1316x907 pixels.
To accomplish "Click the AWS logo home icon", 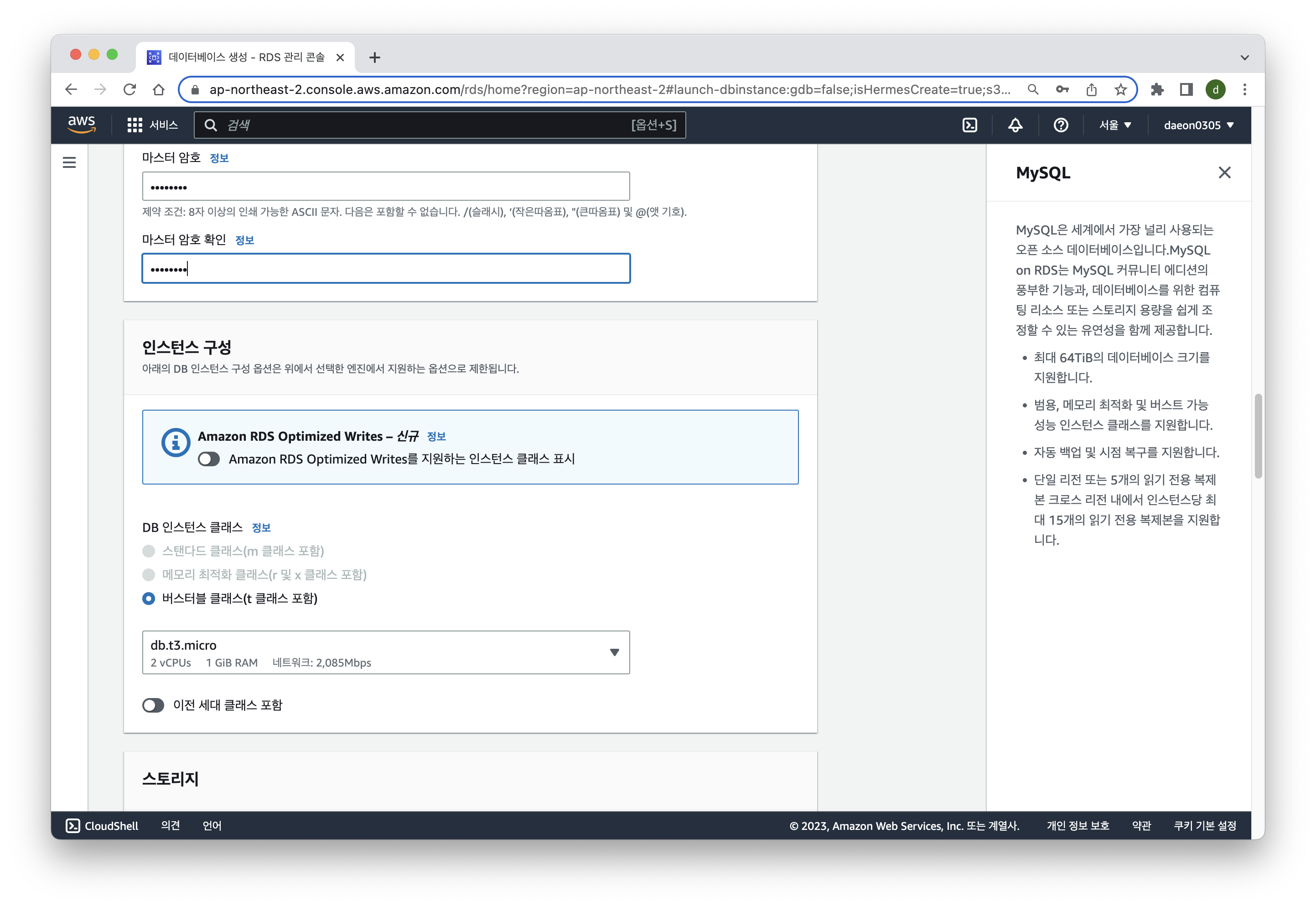I will point(82,124).
